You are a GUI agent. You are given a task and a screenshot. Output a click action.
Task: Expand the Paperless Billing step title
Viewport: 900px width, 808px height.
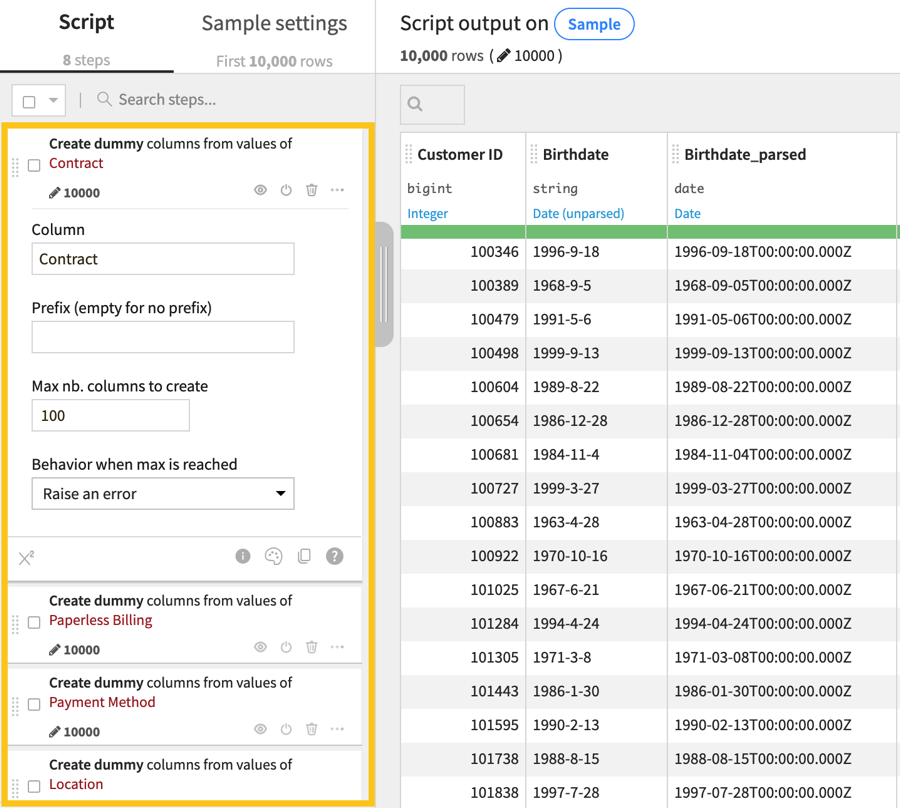click(170, 611)
